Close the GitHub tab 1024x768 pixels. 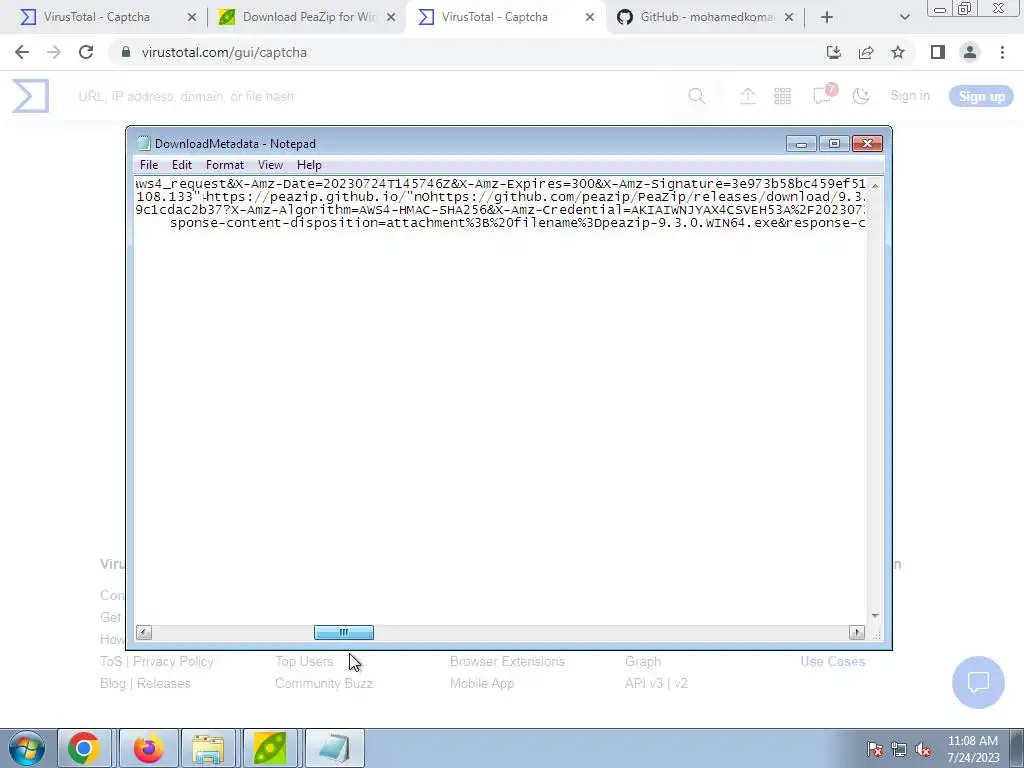(x=789, y=18)
